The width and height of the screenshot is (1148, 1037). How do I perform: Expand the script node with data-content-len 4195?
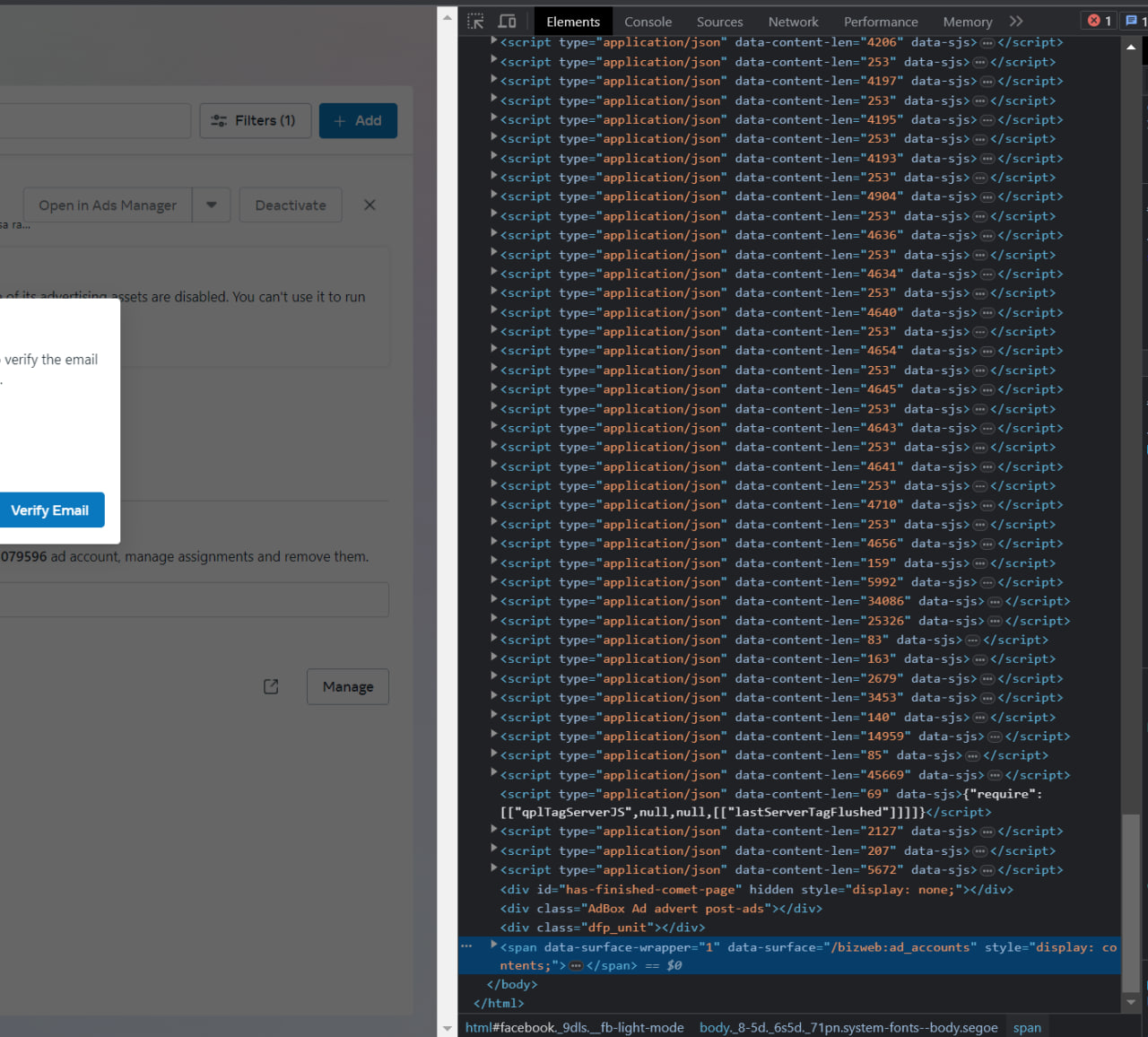pos(493,118)
